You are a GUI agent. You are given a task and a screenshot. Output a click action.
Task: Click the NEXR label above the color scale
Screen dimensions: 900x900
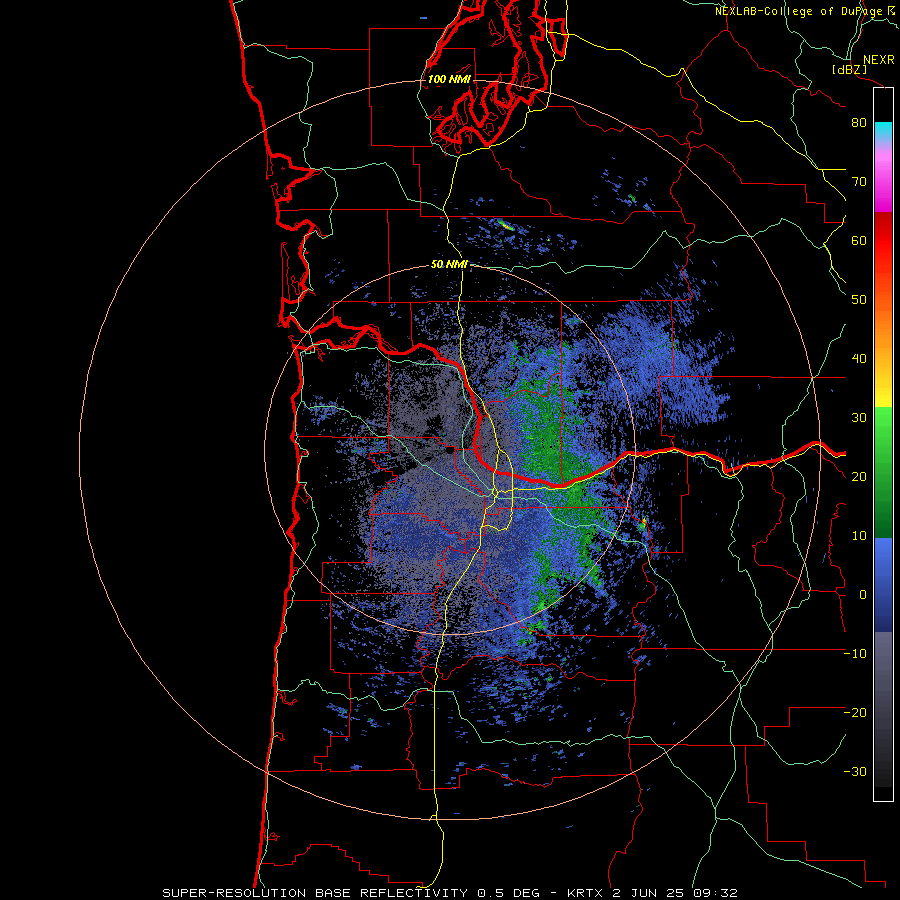[878, 60]
